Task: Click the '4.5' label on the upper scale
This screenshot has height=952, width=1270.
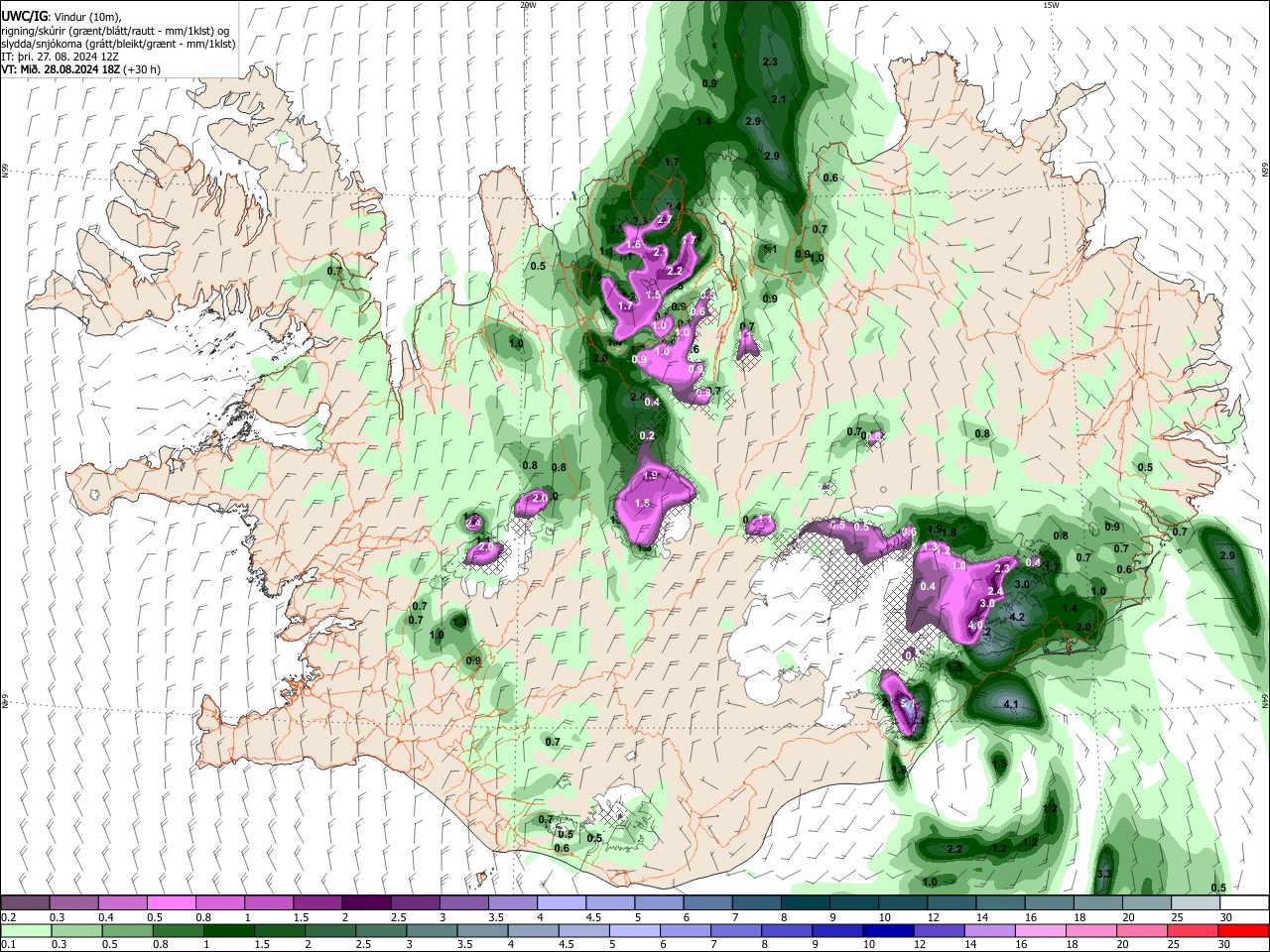Action: tap(593, 917)
